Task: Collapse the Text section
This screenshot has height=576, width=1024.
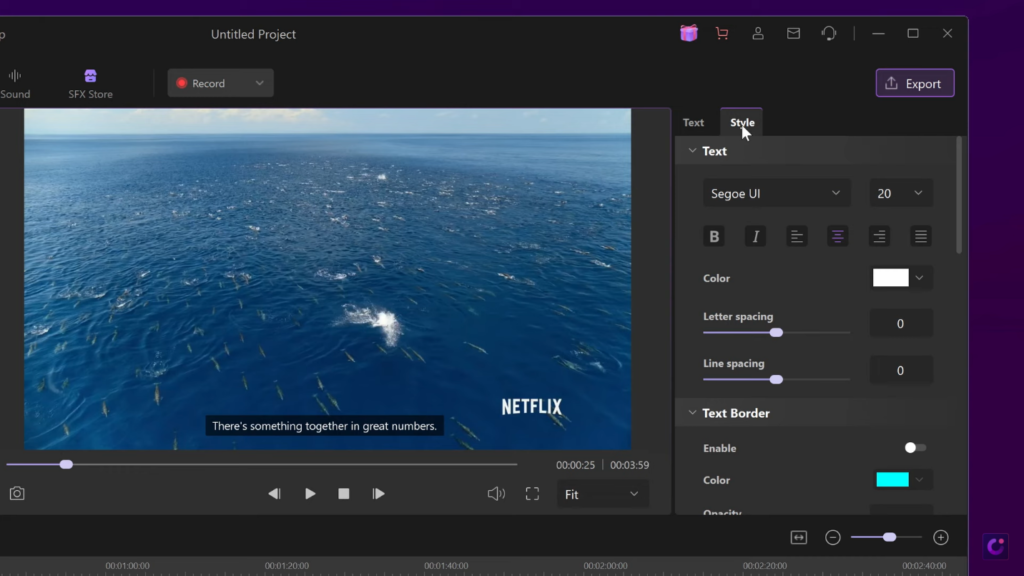Action: click(692, 151)
